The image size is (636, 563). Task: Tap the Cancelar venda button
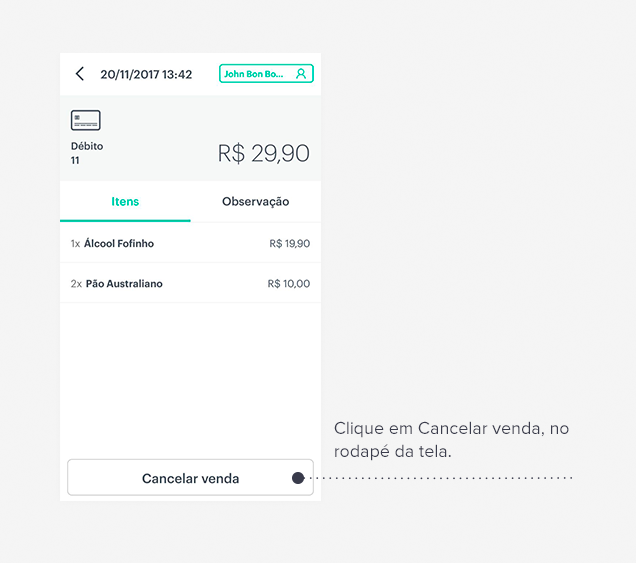point(190,477)
